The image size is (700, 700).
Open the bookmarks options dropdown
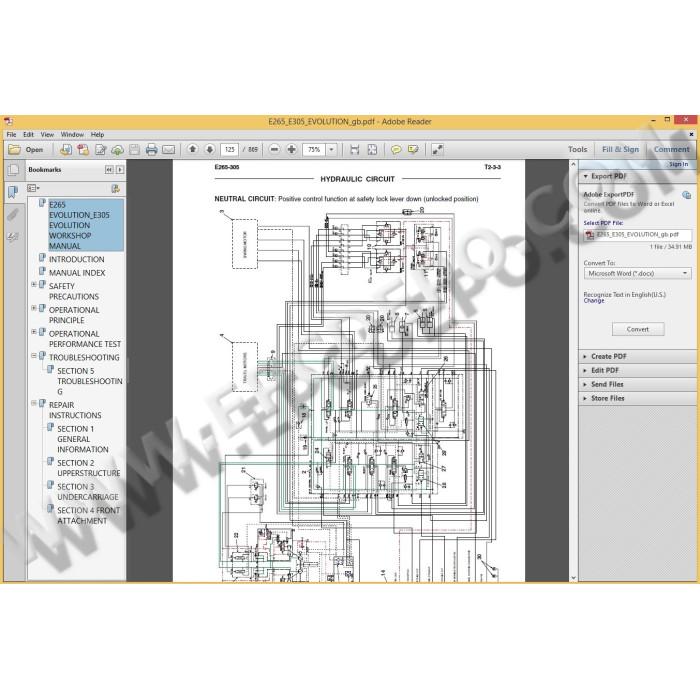[33, 188]
